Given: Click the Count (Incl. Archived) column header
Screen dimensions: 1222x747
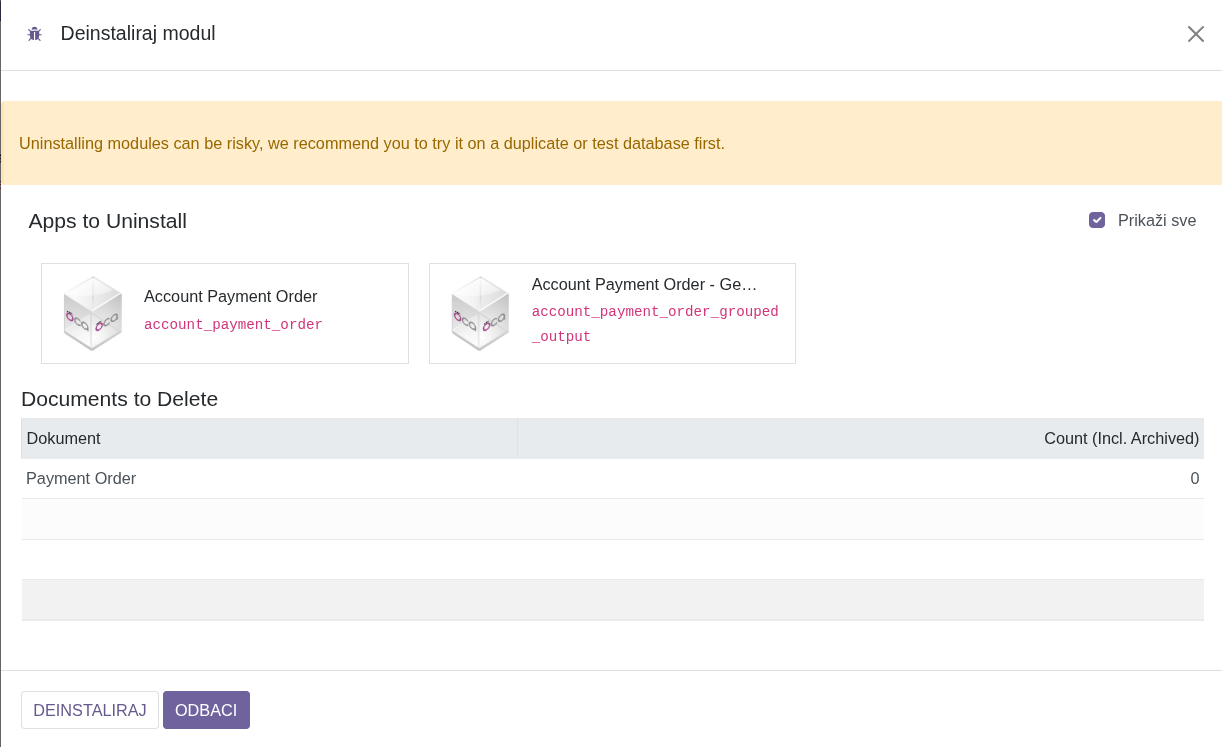Looking at the screenshot, I should 1121,438.
